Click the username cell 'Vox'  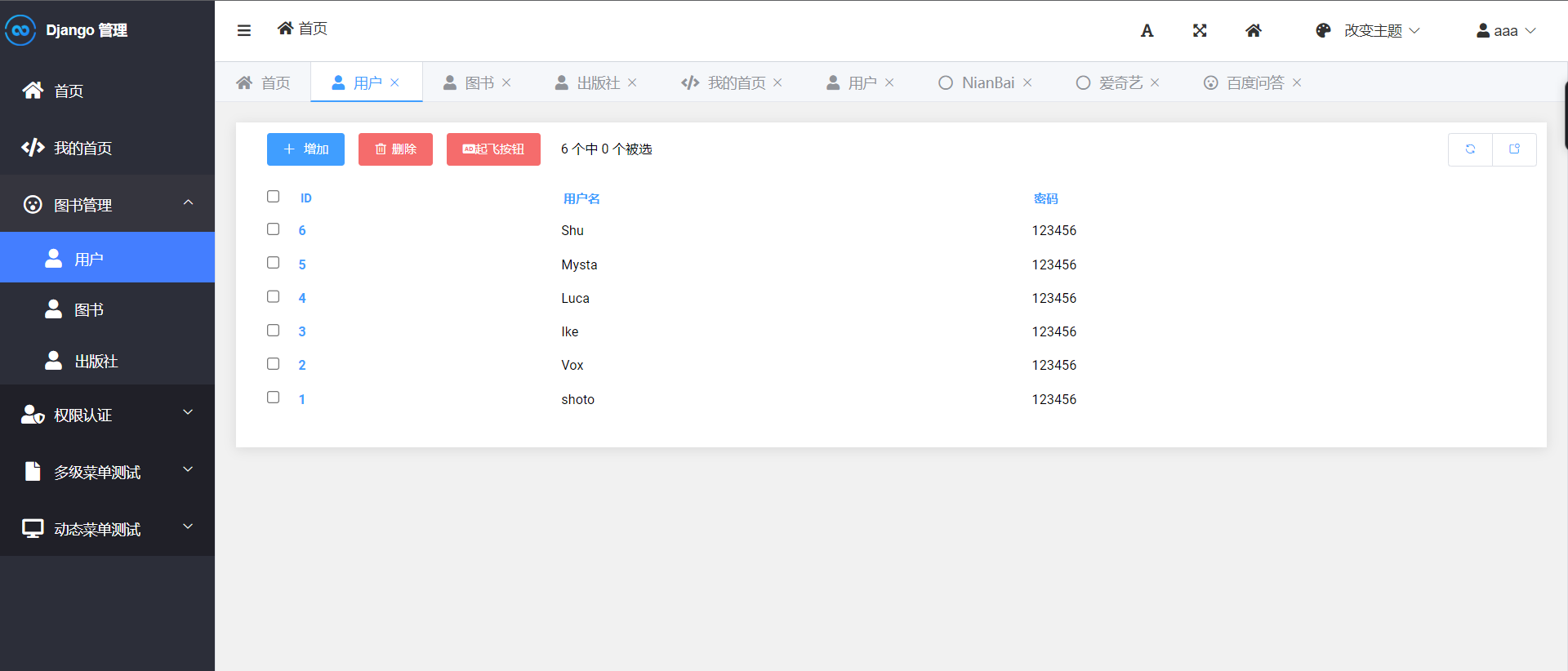pyautogui.click(x=572, y=365)
